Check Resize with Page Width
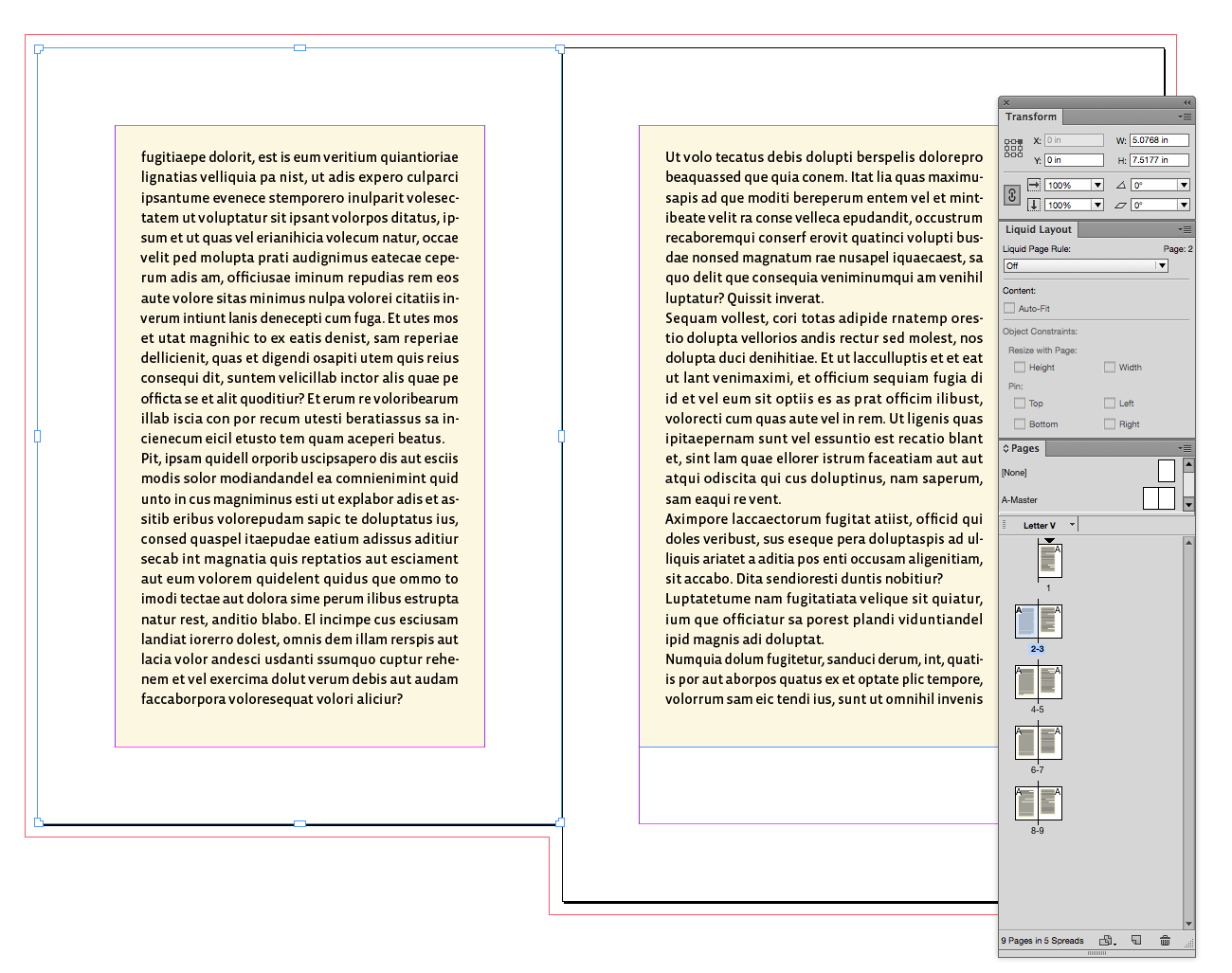Image resolution: width=1232 pixels, height=973 pixels. point(1110,367)
